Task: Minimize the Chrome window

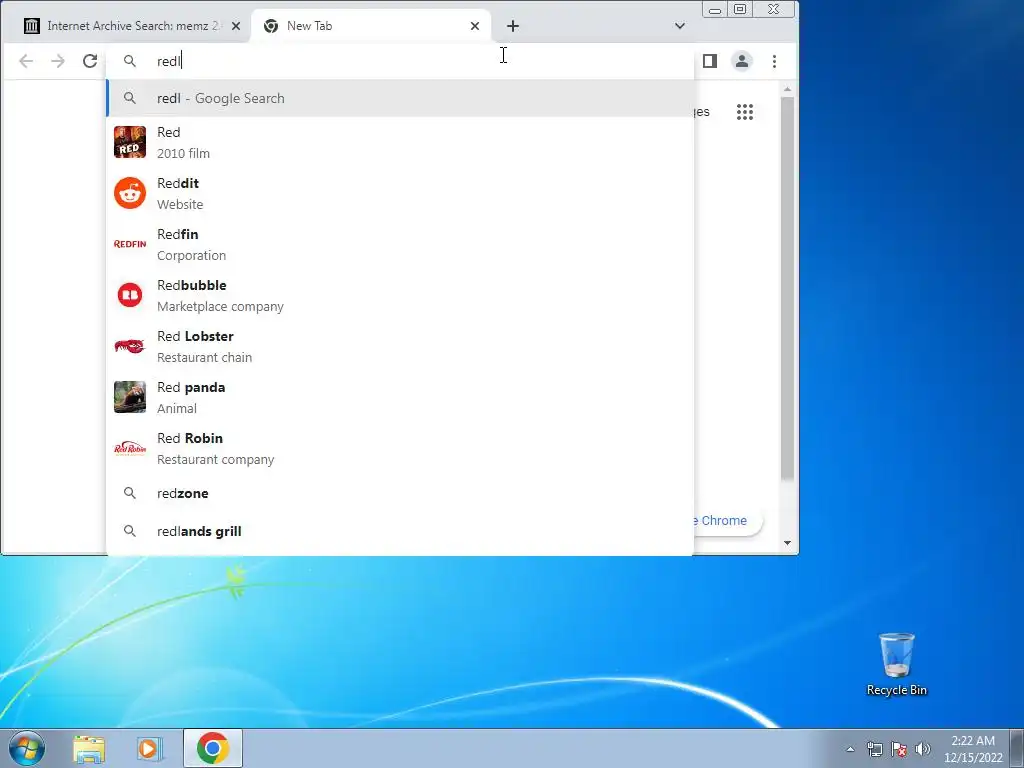Action: coord(715,9)
